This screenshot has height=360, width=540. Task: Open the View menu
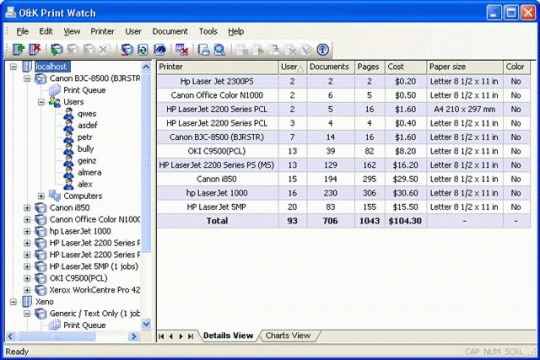[72, 31]
